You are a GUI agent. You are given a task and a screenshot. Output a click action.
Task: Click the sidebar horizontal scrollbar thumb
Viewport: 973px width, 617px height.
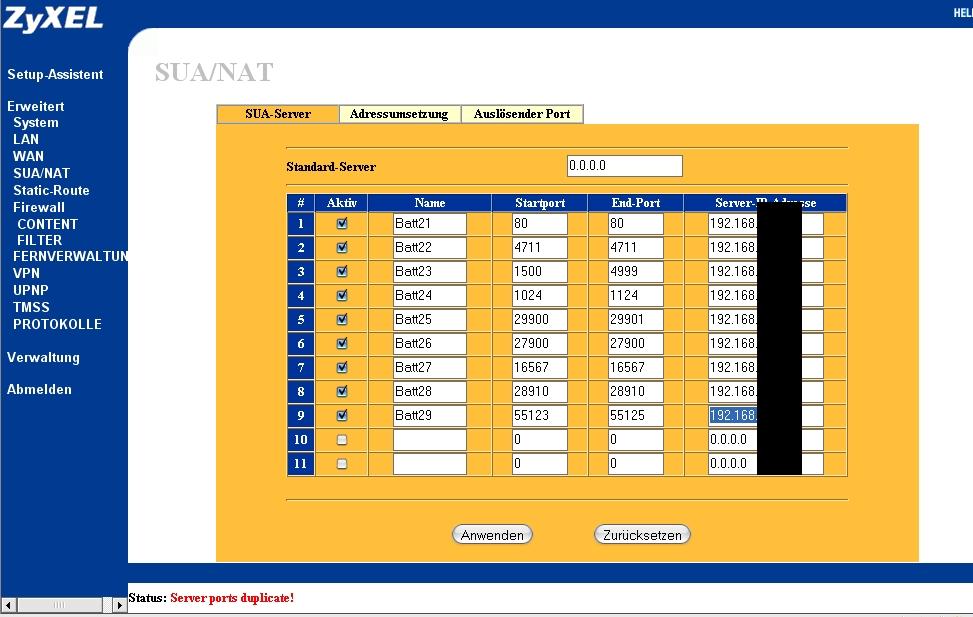coord(60,605)
